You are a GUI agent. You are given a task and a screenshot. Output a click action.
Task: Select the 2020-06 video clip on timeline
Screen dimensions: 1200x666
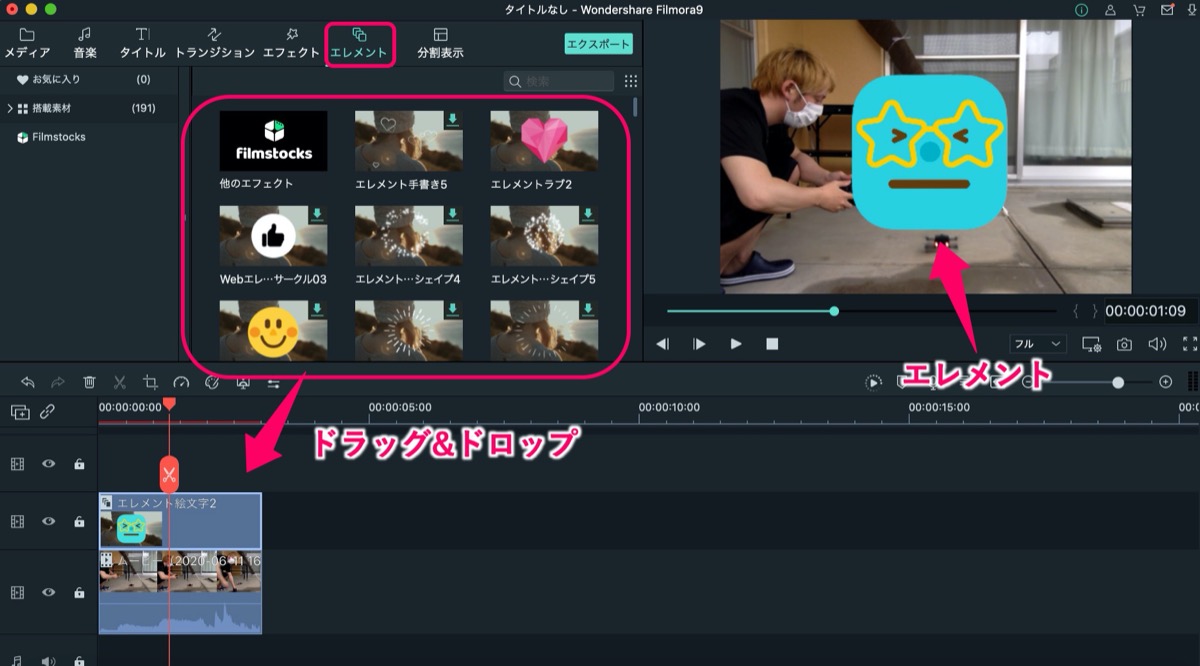click(x=180, y=592)
